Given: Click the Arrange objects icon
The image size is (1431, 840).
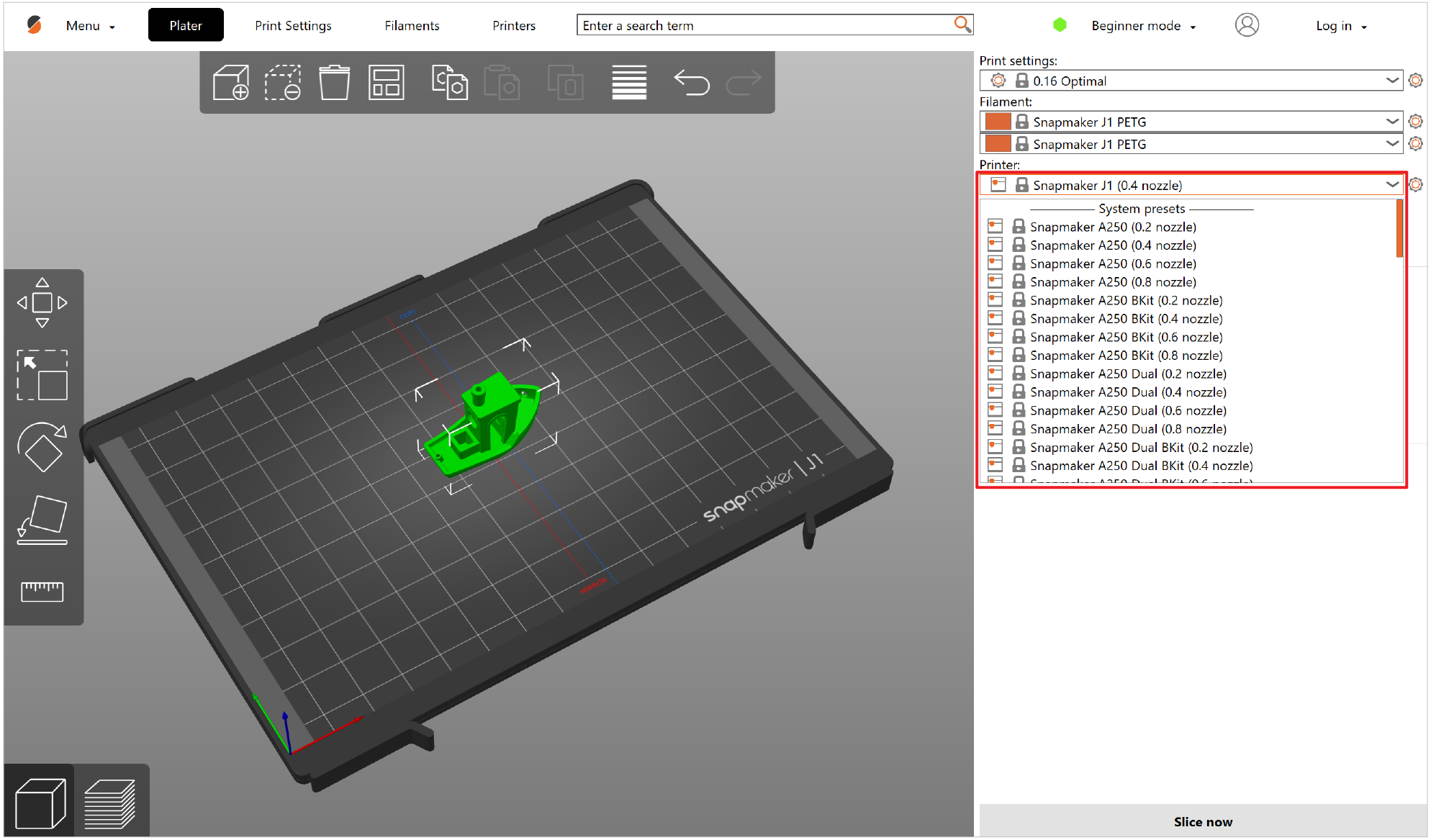Looking at the screenshot, I should pos(387,82).
